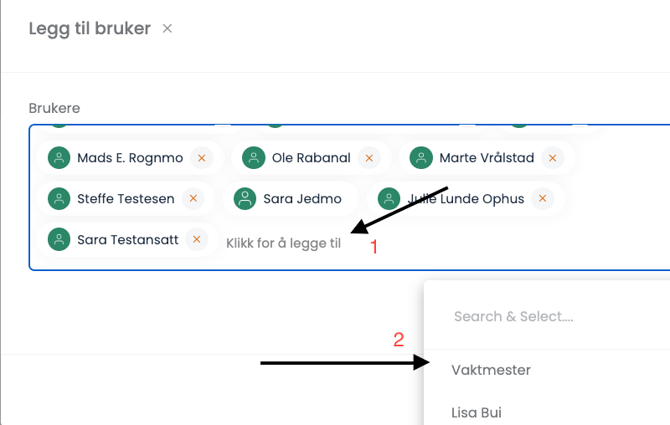Click Ole Rabanal's avatar icon
The width and height of the screenshot is (670, 425).
point(254,158)
